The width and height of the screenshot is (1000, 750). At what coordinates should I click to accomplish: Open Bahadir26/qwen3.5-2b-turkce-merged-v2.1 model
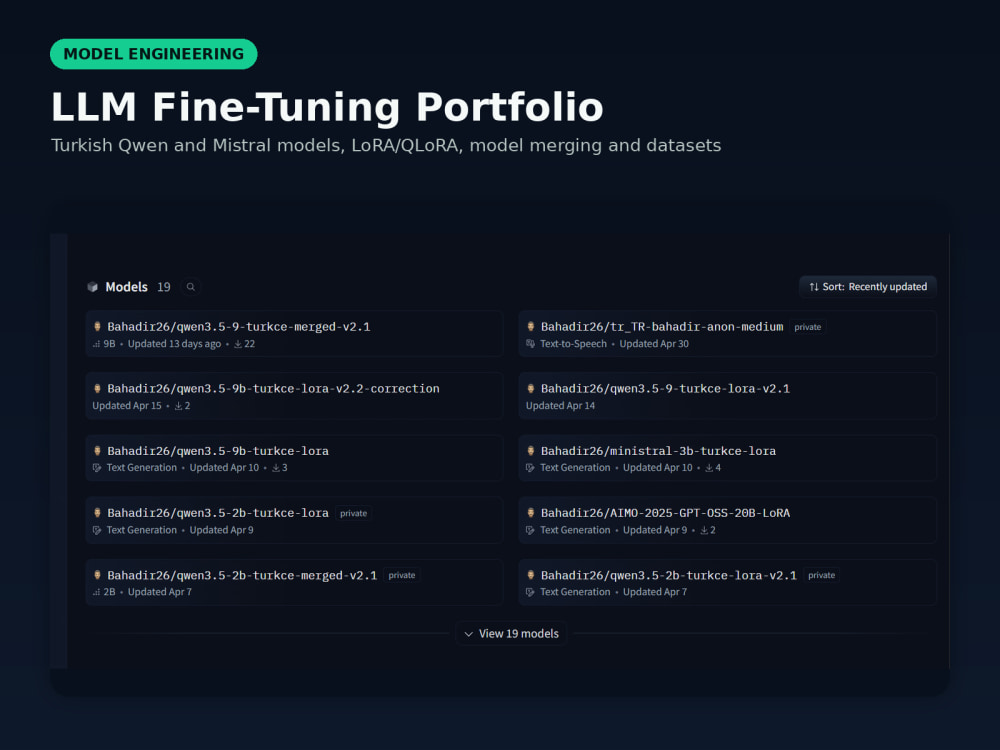[x=294, y=582]
